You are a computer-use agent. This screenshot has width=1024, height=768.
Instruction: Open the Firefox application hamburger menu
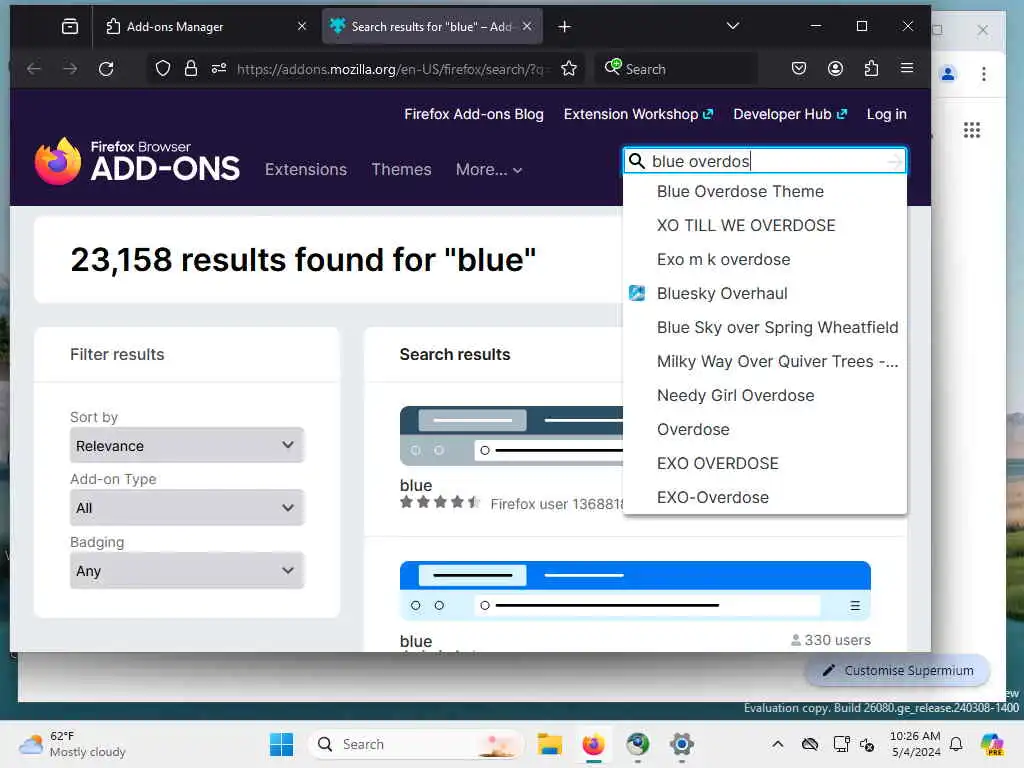pos(907,69)
